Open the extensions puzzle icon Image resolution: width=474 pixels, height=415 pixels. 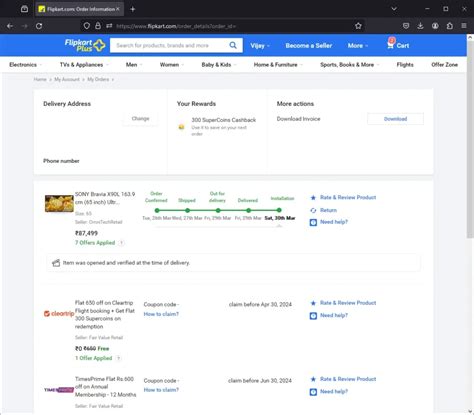[450, 26]
